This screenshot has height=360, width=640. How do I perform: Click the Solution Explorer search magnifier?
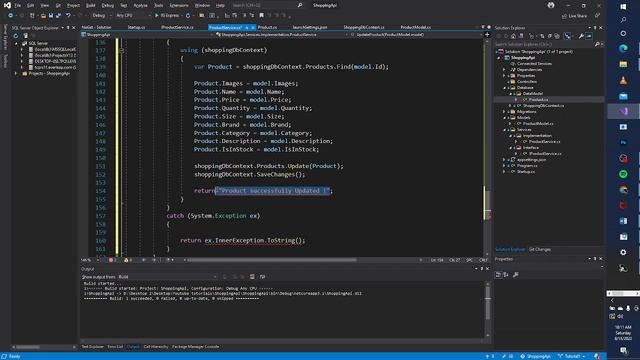click(597, 44)
